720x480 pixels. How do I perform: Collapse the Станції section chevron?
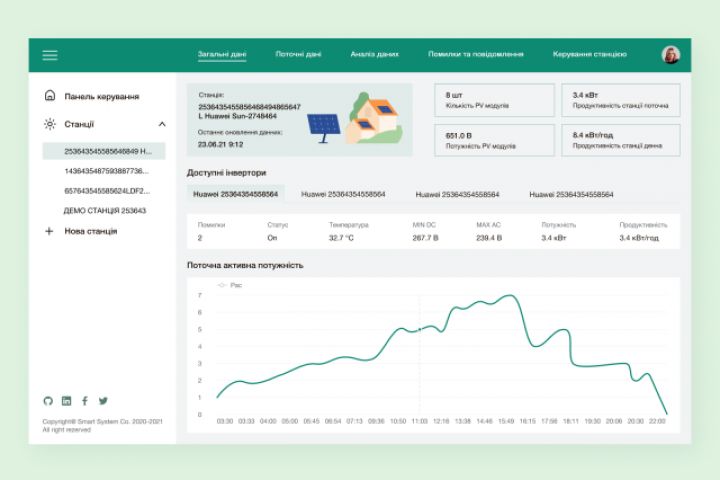tap(162, 124)
